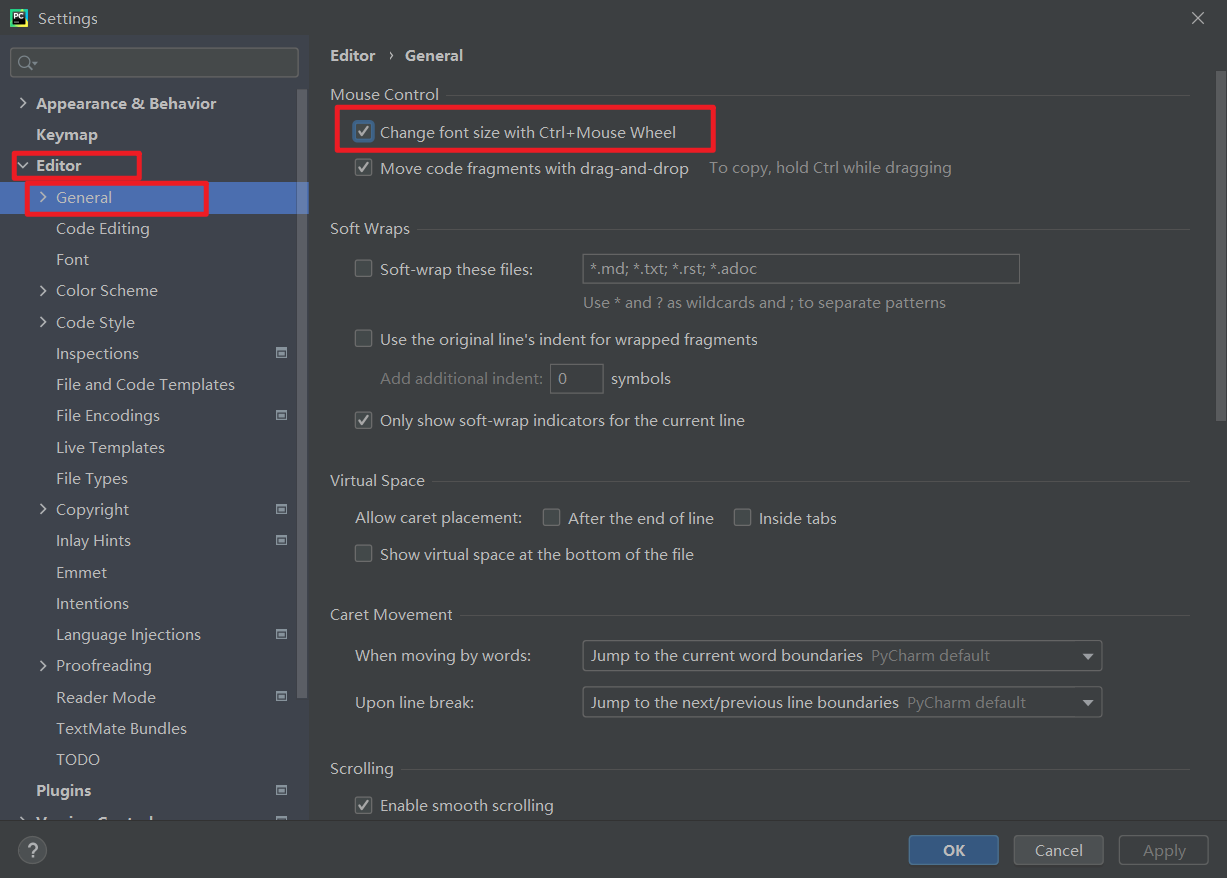Click project-level icon beside Language Injections
This screenshot has width=1227, height=878.
tap(281, 634)
